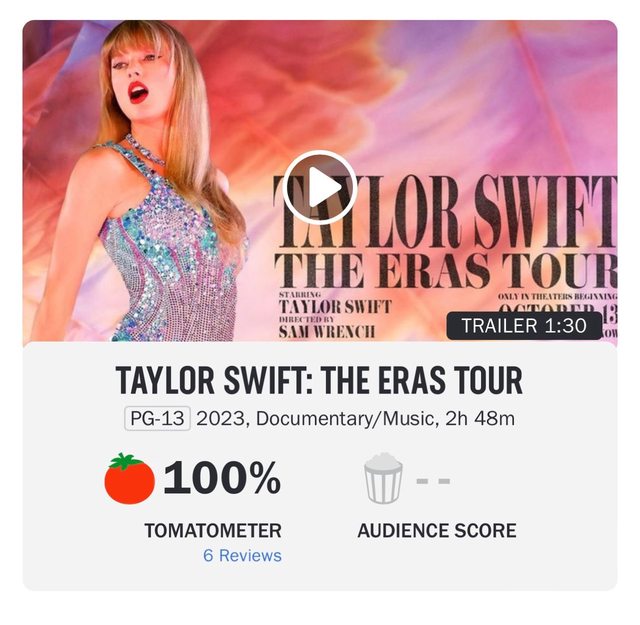This screenshot has height=625, width=640.
Task: Open the 6 Reviews link
Action: (242, 555)
